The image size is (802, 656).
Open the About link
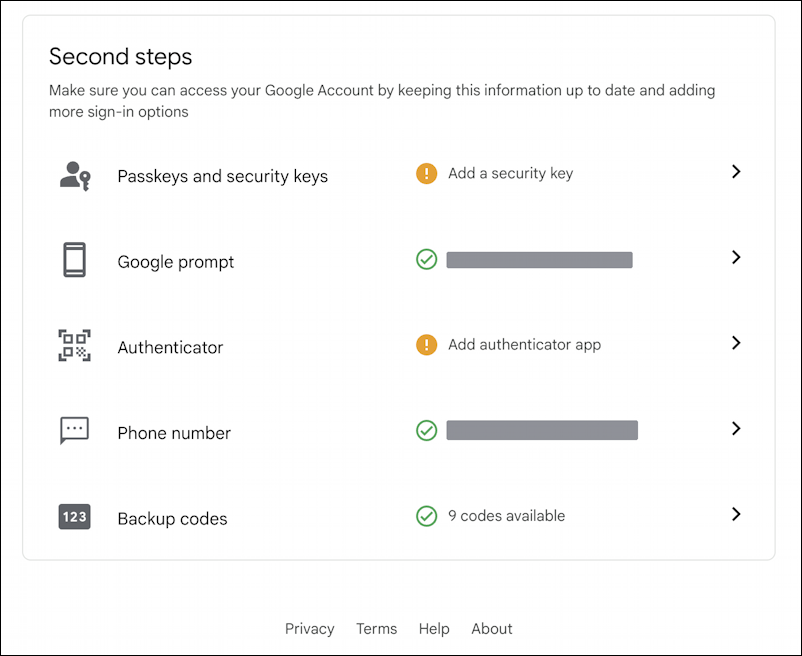(x=492, y=629)
